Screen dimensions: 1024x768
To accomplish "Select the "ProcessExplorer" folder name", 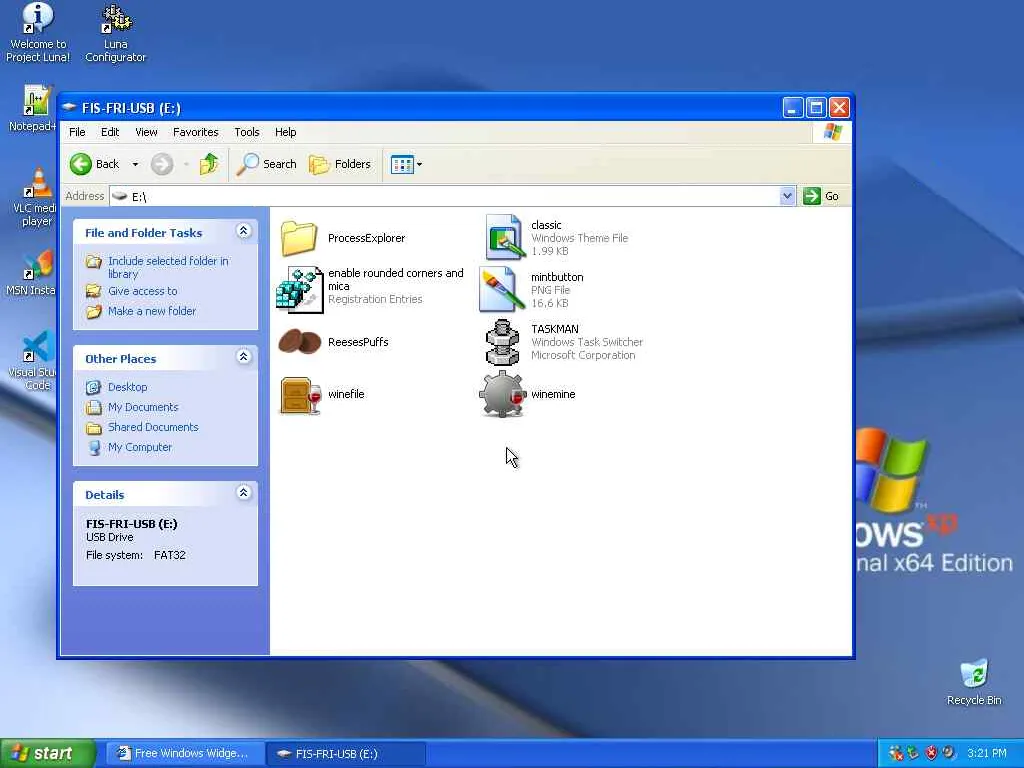I will [366, 238].
